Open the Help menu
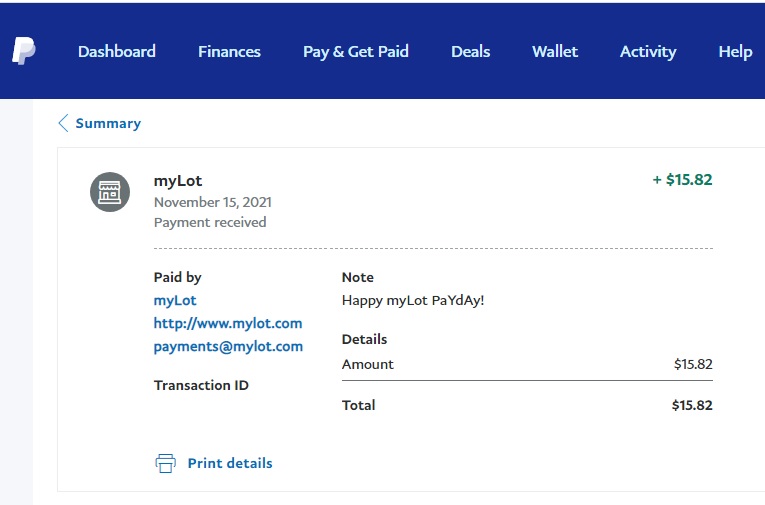This screenshot has height=505, width=765. click(735, 52)
